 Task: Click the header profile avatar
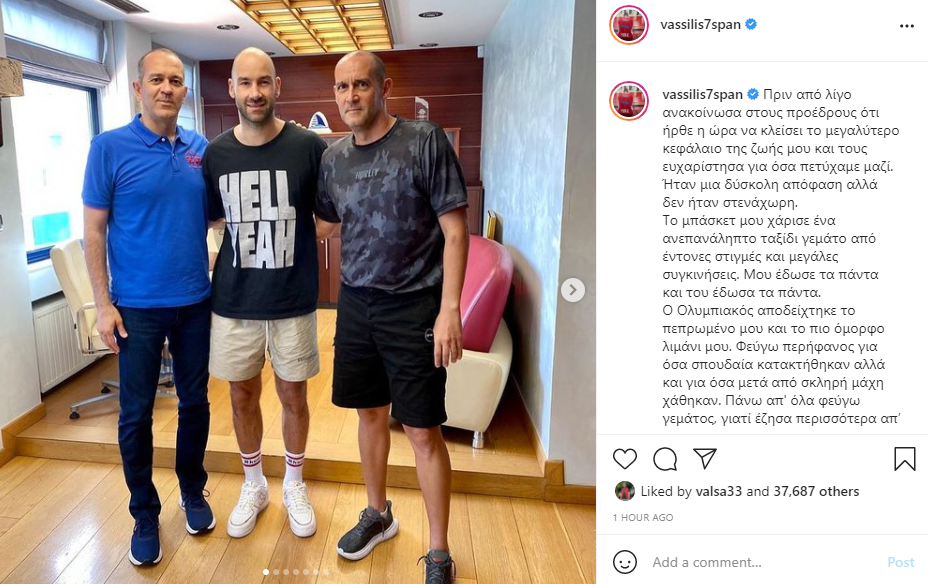629,25
